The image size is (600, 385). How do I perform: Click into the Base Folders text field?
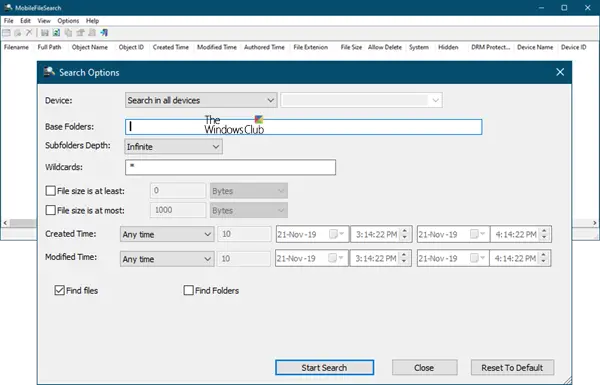303,127
